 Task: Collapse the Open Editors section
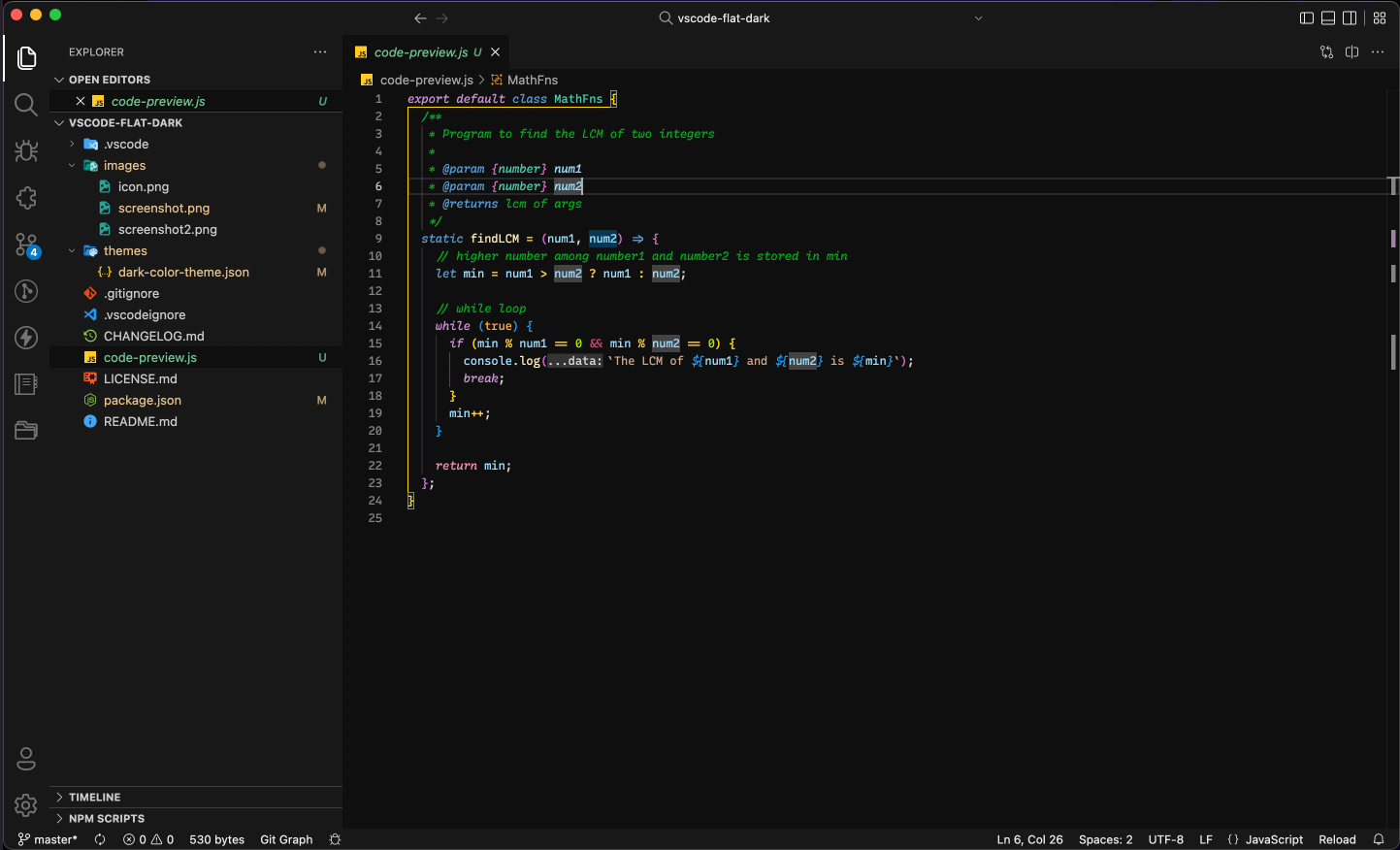(x=196, y=80)
